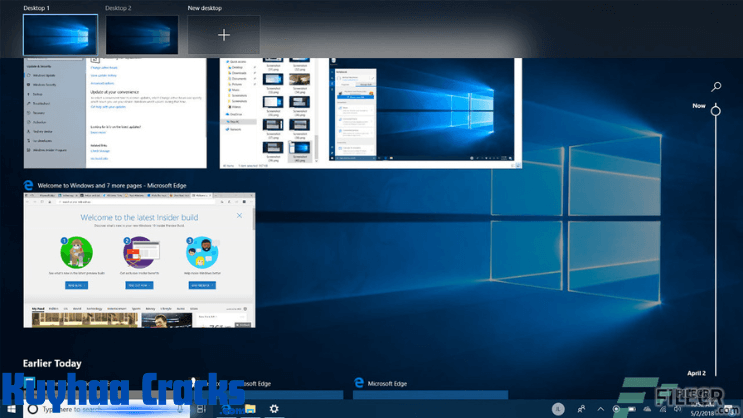
Task: Open the Windows Start button
Action: pyautogui.click(x=11, y=409)
